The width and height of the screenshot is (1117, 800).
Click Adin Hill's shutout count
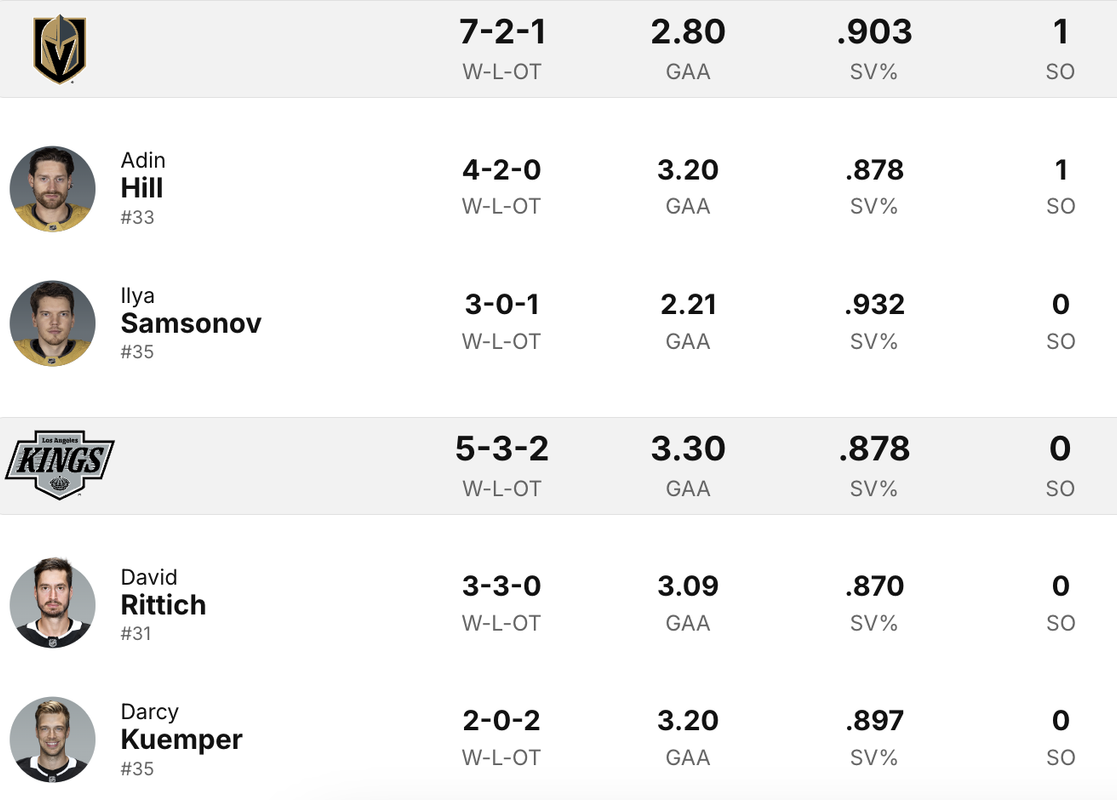[x=1061, y=170]
